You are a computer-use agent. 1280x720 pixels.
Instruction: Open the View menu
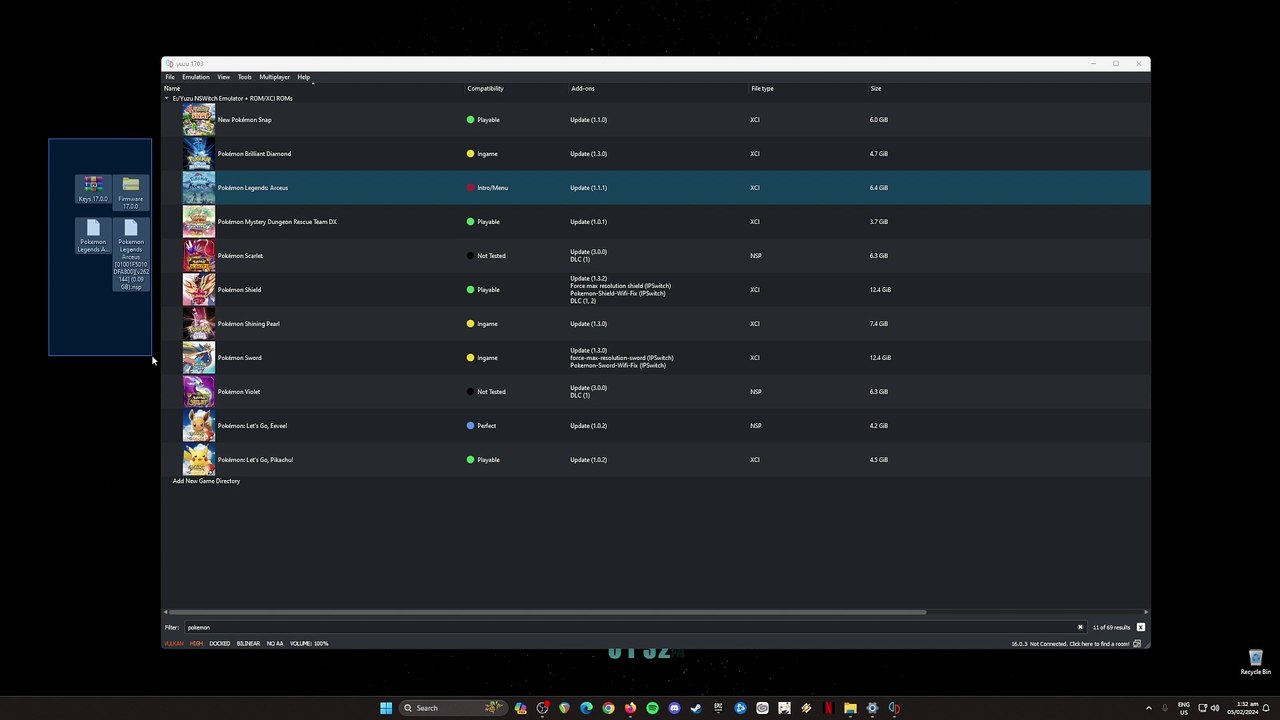coord(224,77)
